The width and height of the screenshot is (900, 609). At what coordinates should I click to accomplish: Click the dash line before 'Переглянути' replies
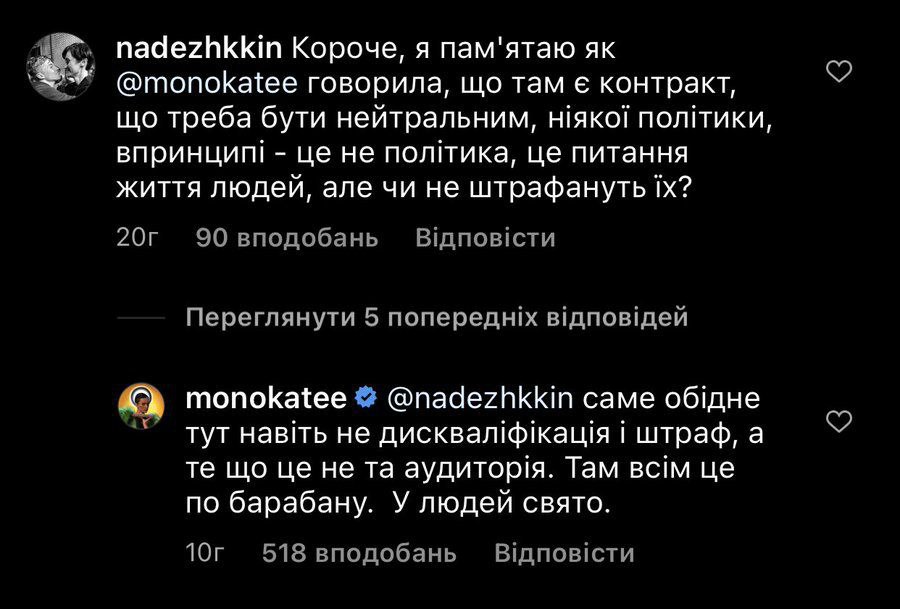[x=140, y=318]
